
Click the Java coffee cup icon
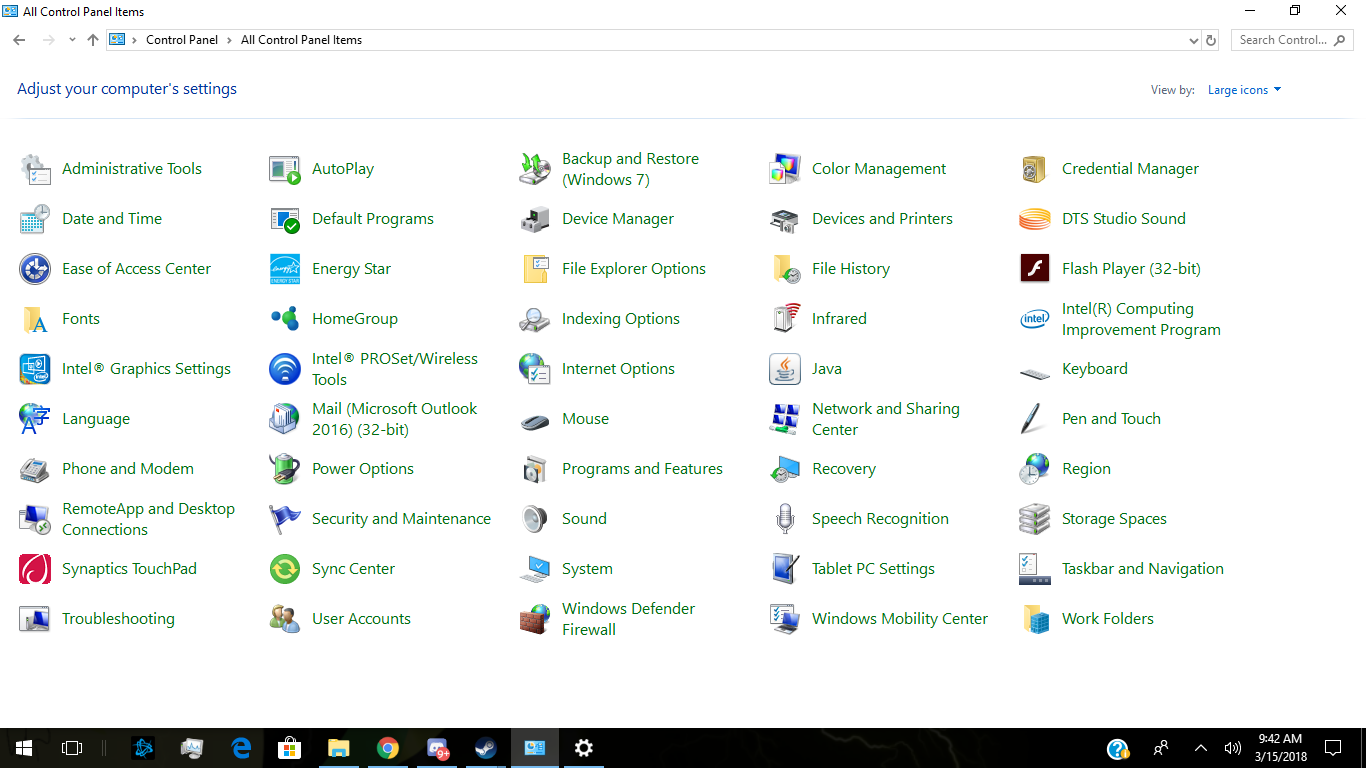click(785, 369)
